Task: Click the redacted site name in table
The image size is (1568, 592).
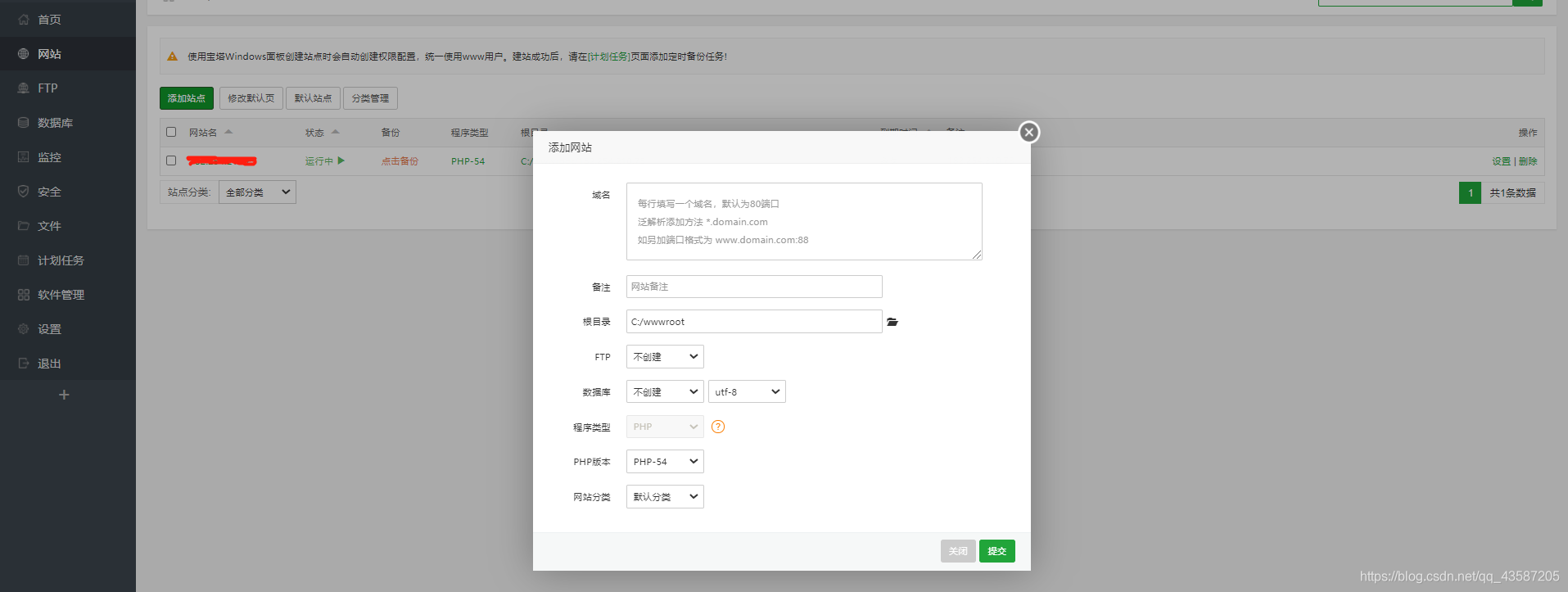Action: tap(222, 160)
